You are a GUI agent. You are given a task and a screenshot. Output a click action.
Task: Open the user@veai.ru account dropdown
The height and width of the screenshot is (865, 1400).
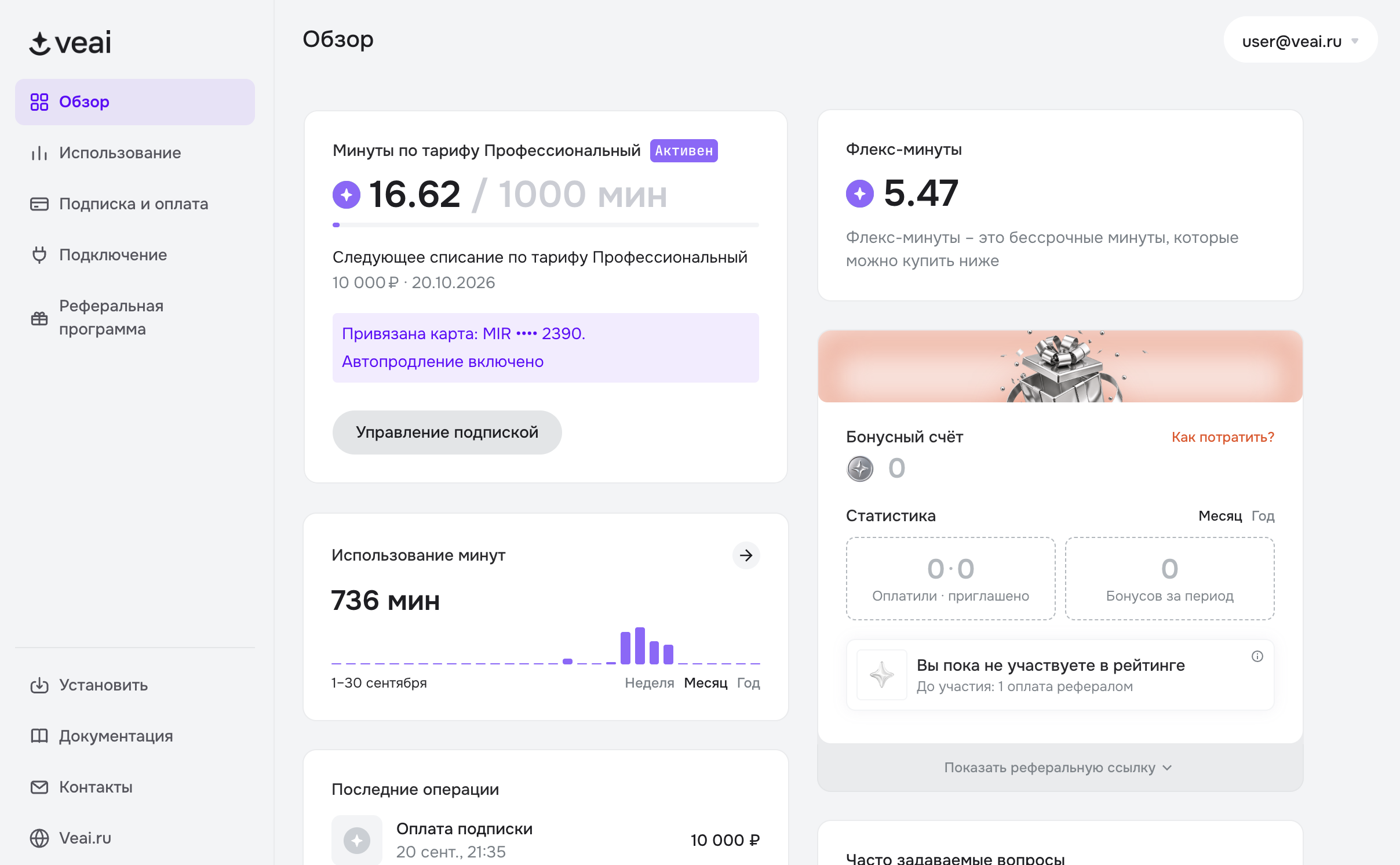[1300, 41]
